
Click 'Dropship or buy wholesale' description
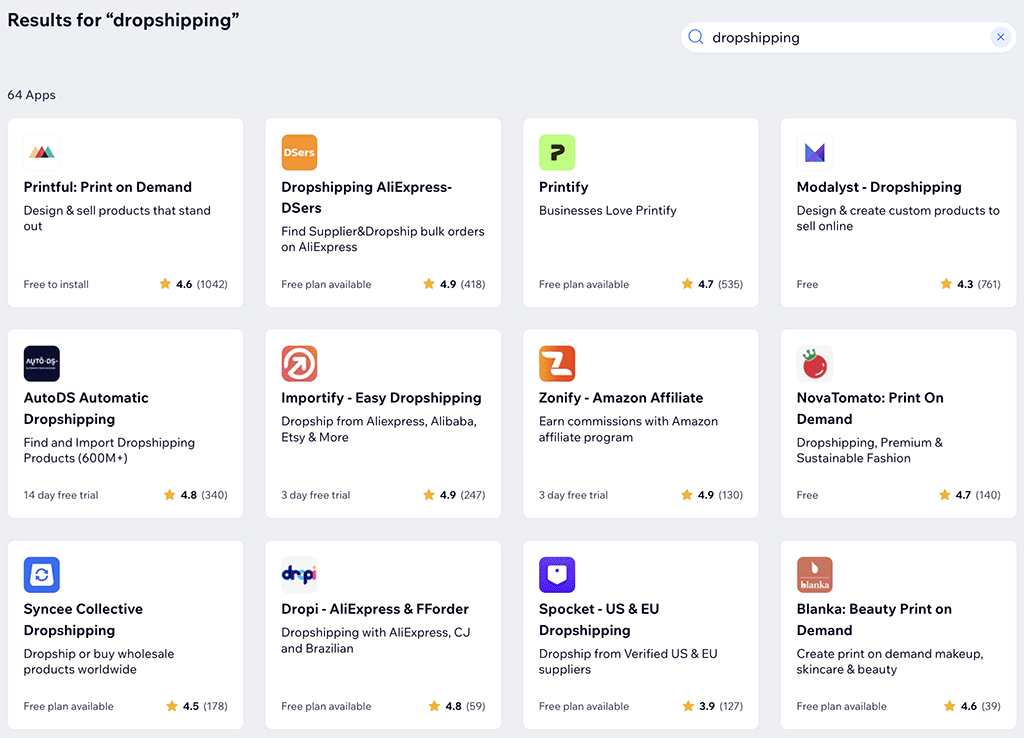99,662
